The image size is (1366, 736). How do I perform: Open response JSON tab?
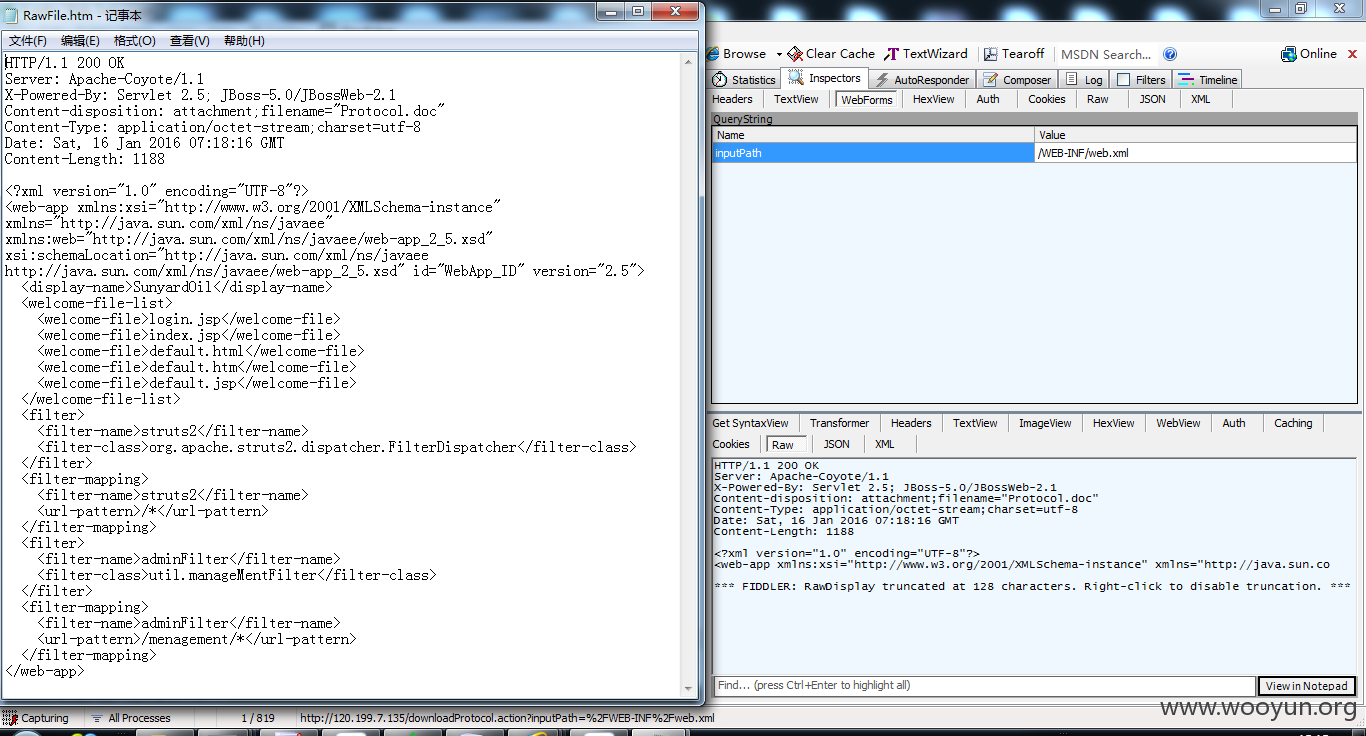point(836,444)
